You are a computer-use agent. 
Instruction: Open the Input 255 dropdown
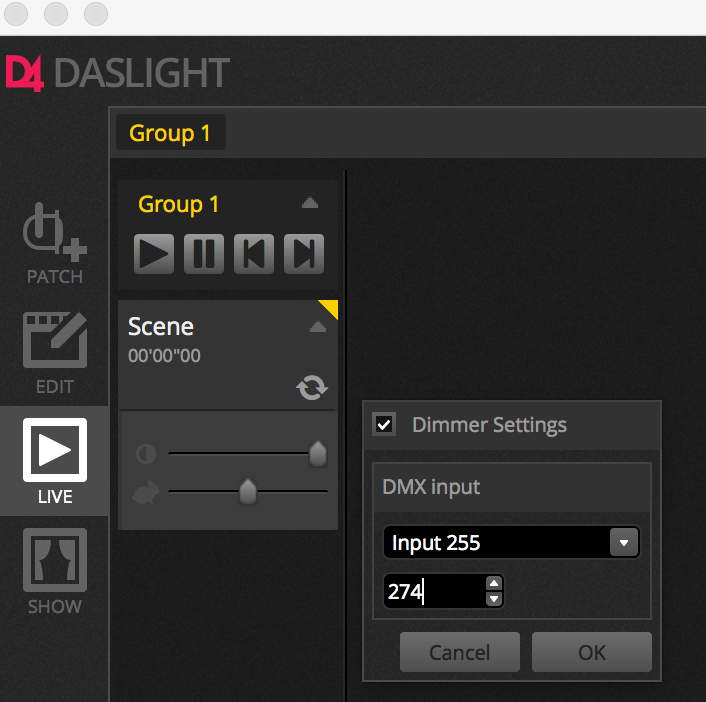(x=511, y=543)
